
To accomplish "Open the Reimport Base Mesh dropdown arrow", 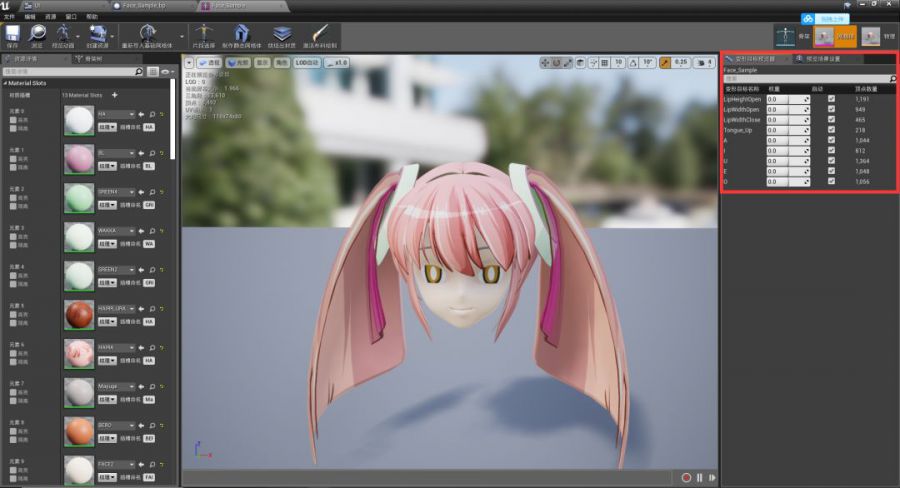I will pos(182,36).
